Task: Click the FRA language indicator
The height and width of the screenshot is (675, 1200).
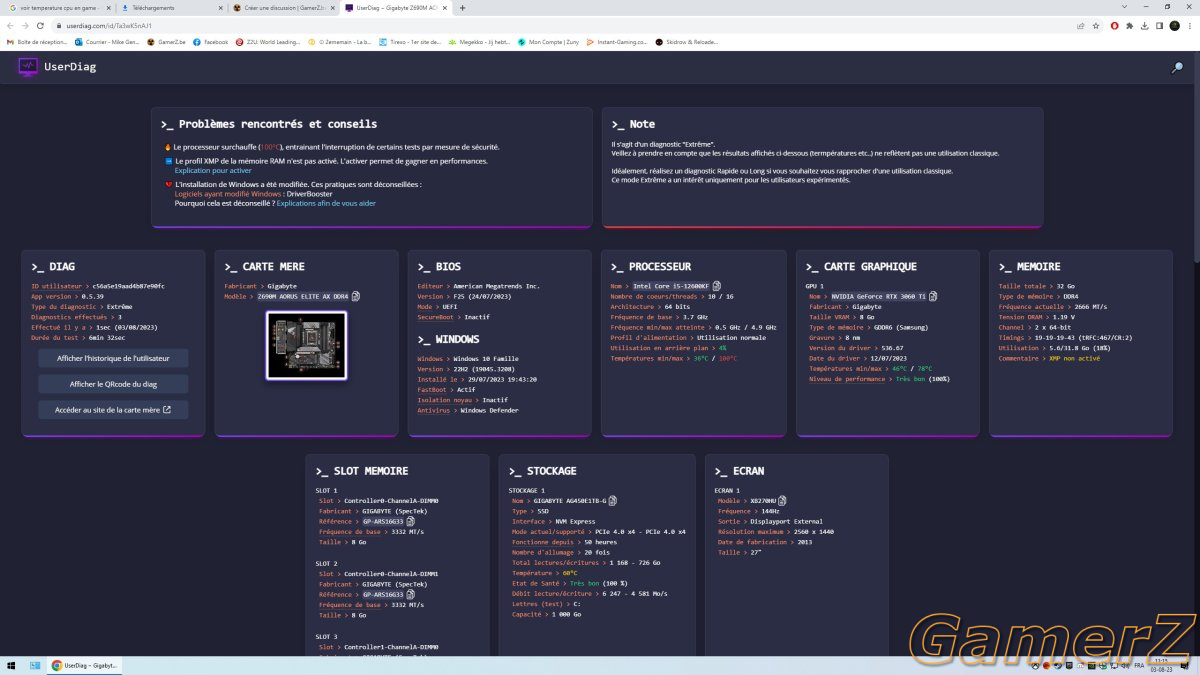Action: click(1139, 665)
